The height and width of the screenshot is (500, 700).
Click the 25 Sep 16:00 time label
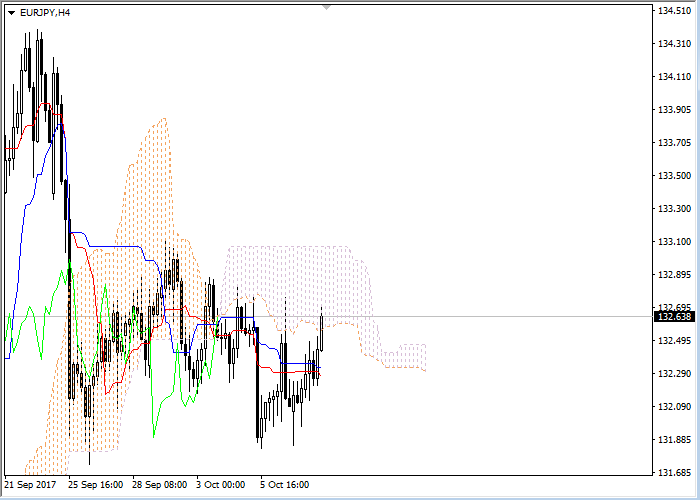tap(96, 485)
